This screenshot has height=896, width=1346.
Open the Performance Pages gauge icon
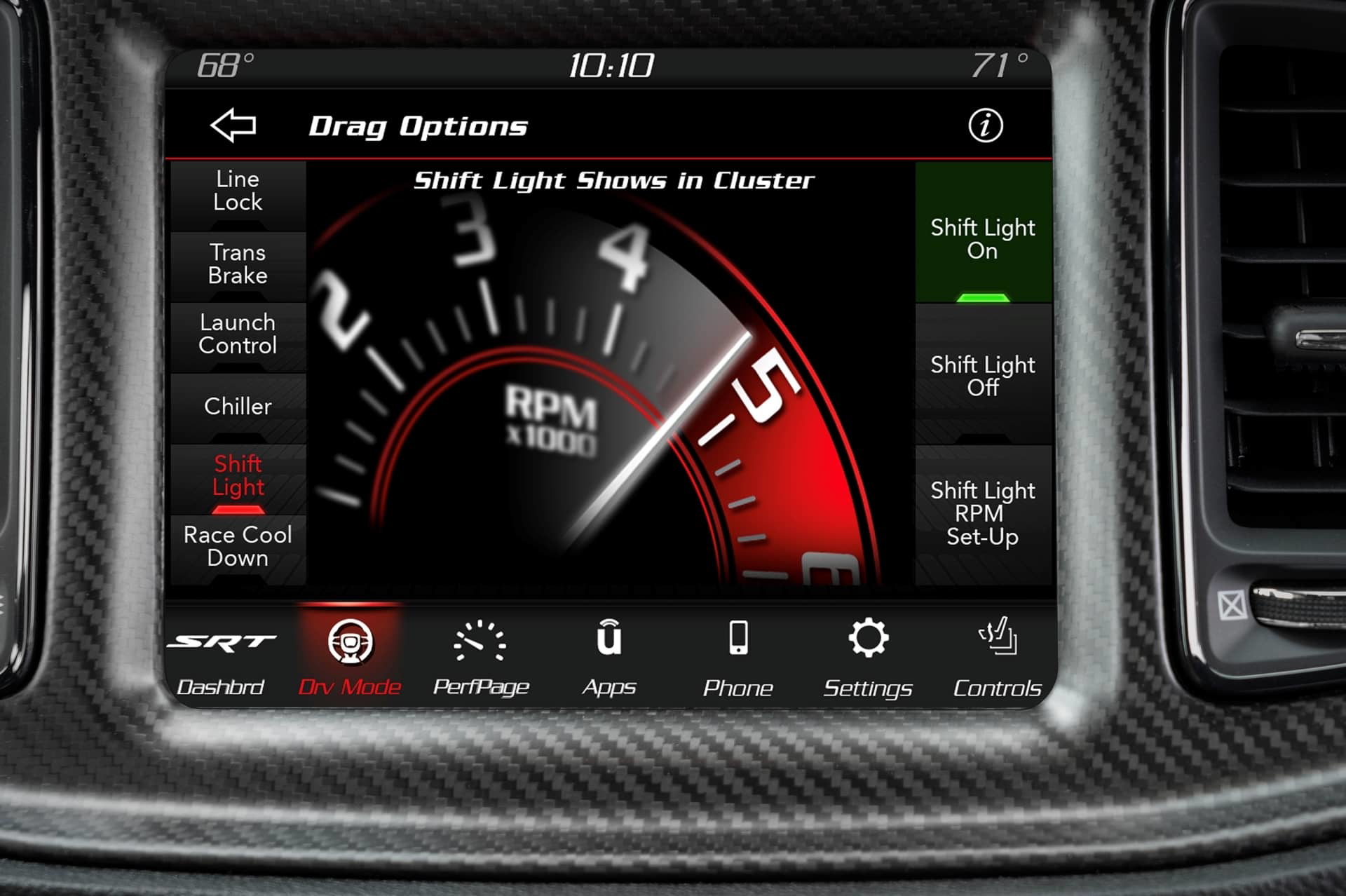point(481,642)
